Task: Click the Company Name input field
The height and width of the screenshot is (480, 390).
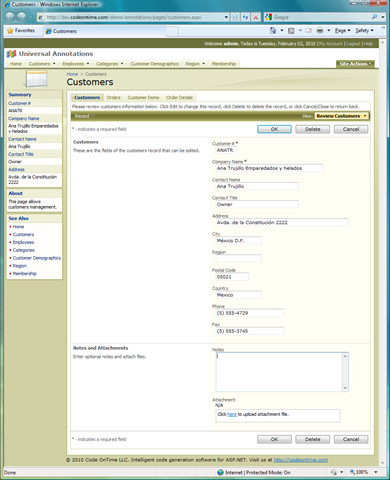Action: pyautogui.click(x=269, y=168)
